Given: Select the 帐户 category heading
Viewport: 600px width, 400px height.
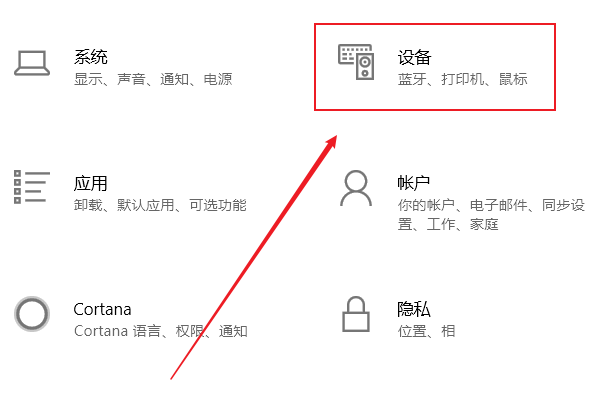Looking at the screenshot, I should [414, 183].
